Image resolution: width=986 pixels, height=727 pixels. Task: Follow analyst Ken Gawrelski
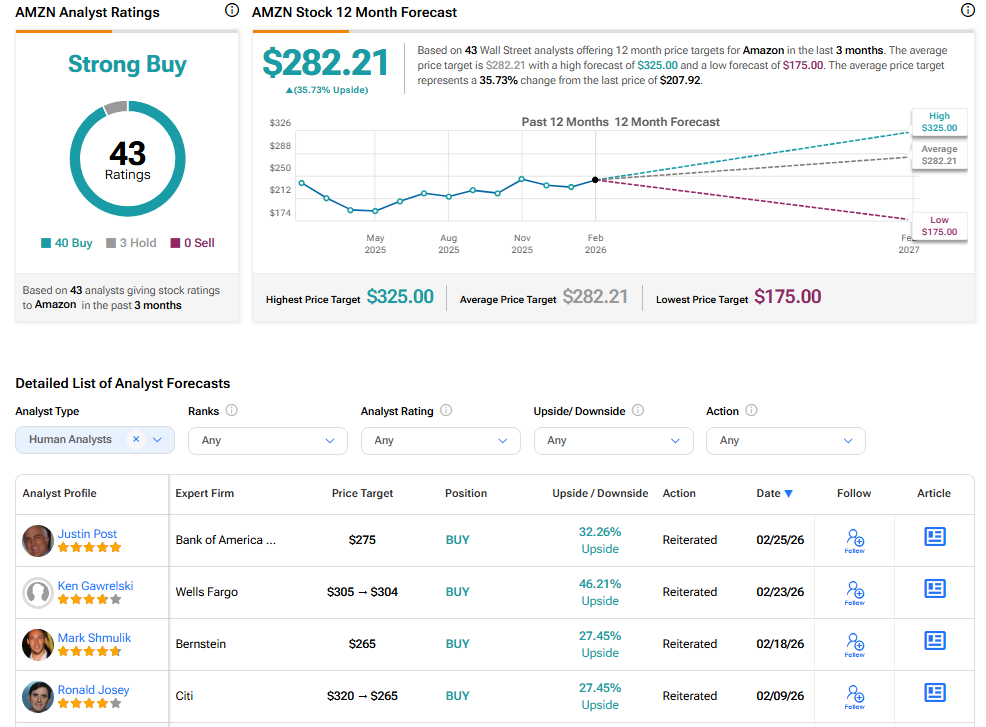coord(854,592)
